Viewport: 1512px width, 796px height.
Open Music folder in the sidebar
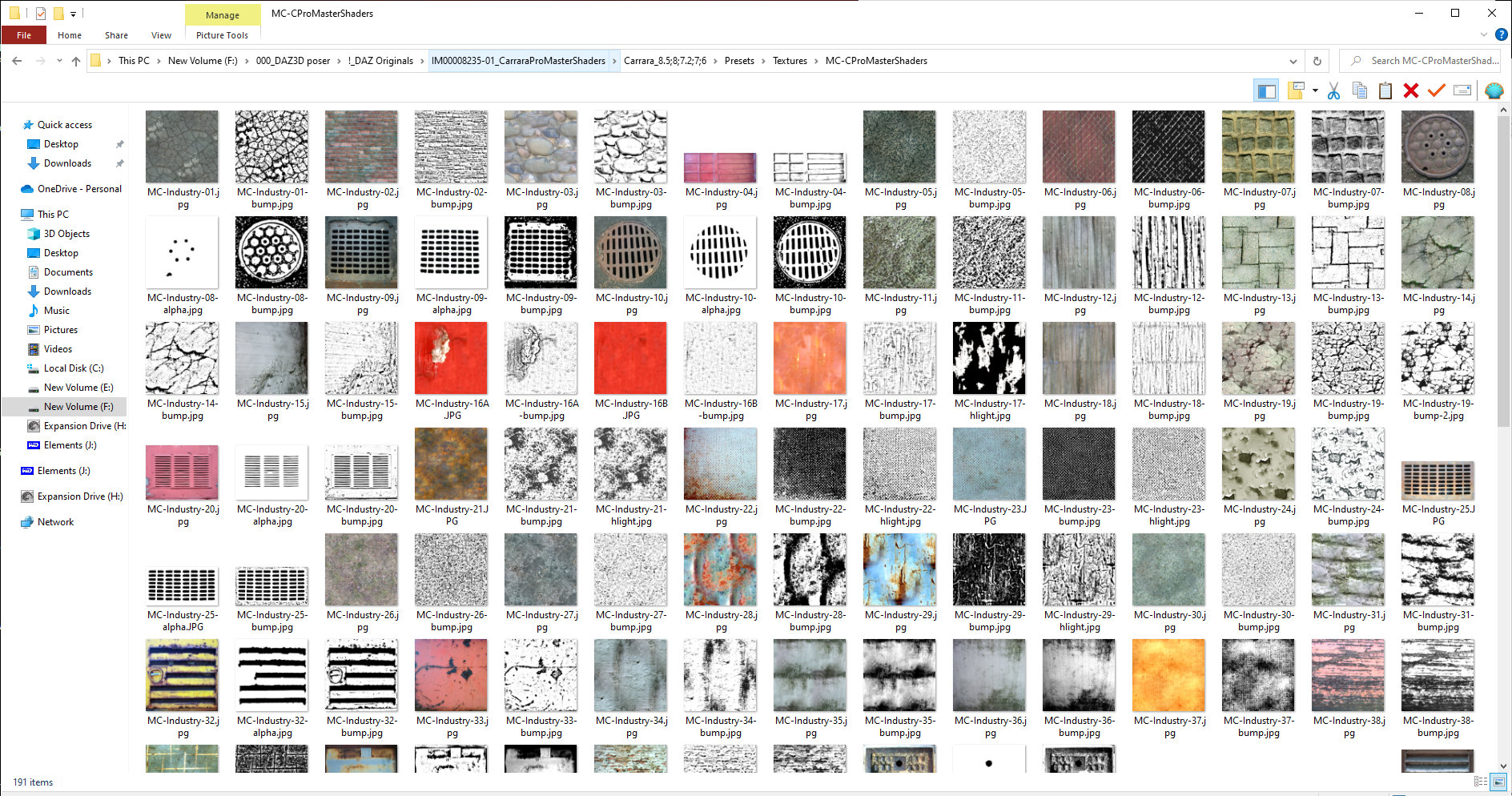56,311
